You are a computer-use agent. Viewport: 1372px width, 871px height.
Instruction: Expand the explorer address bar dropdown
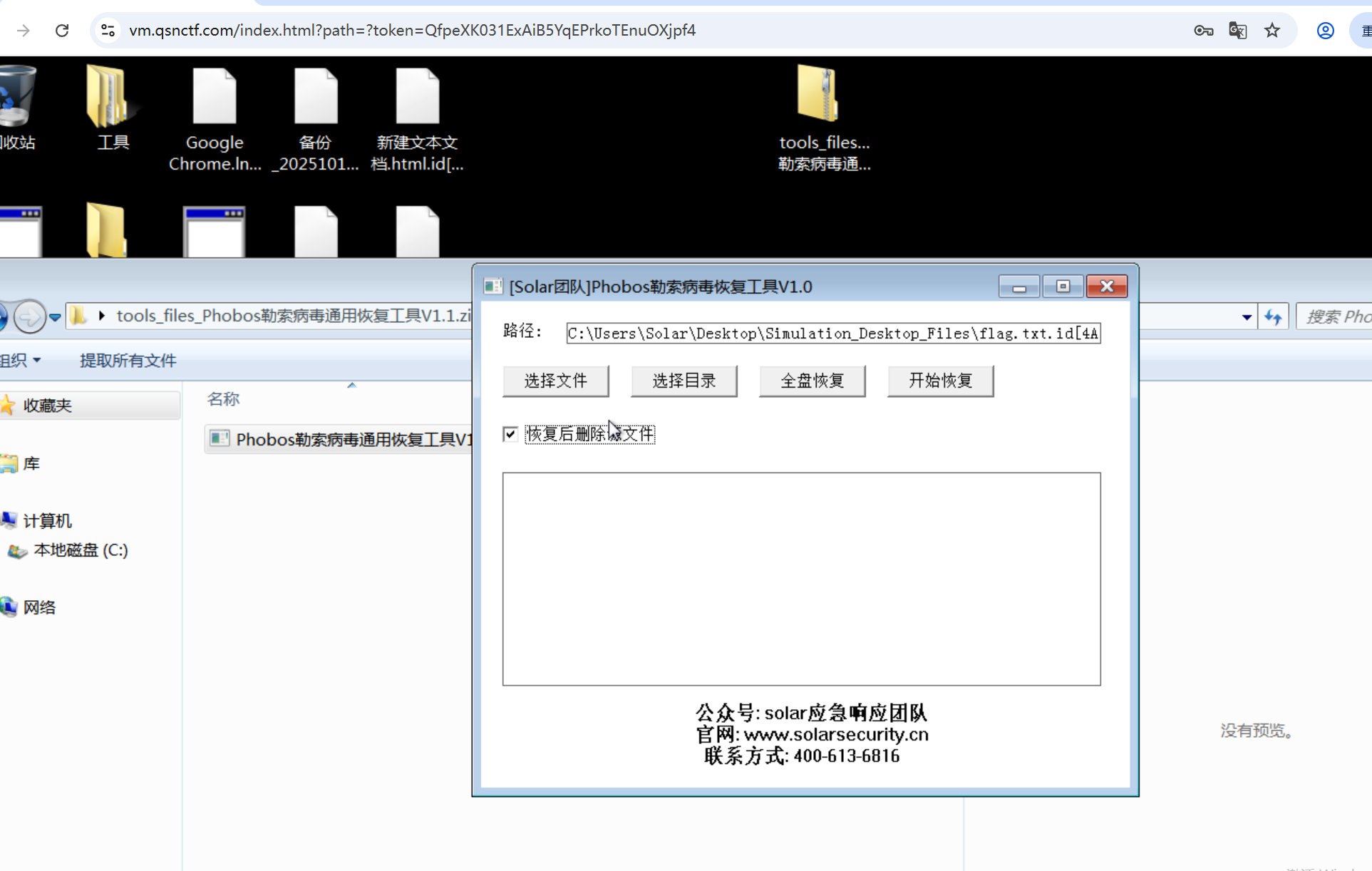coord(1247,317)
